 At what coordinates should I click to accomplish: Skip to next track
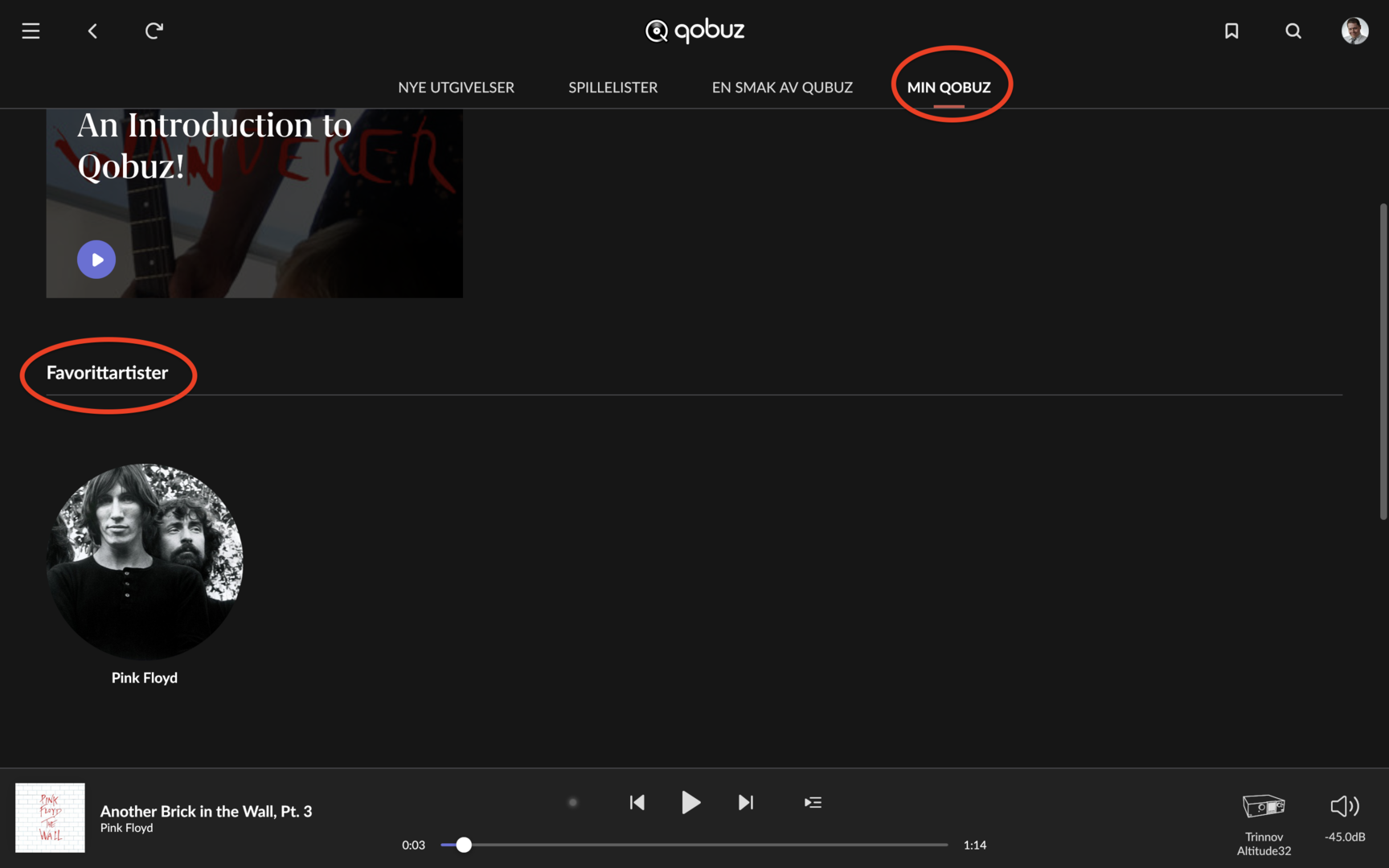point(746,802)
